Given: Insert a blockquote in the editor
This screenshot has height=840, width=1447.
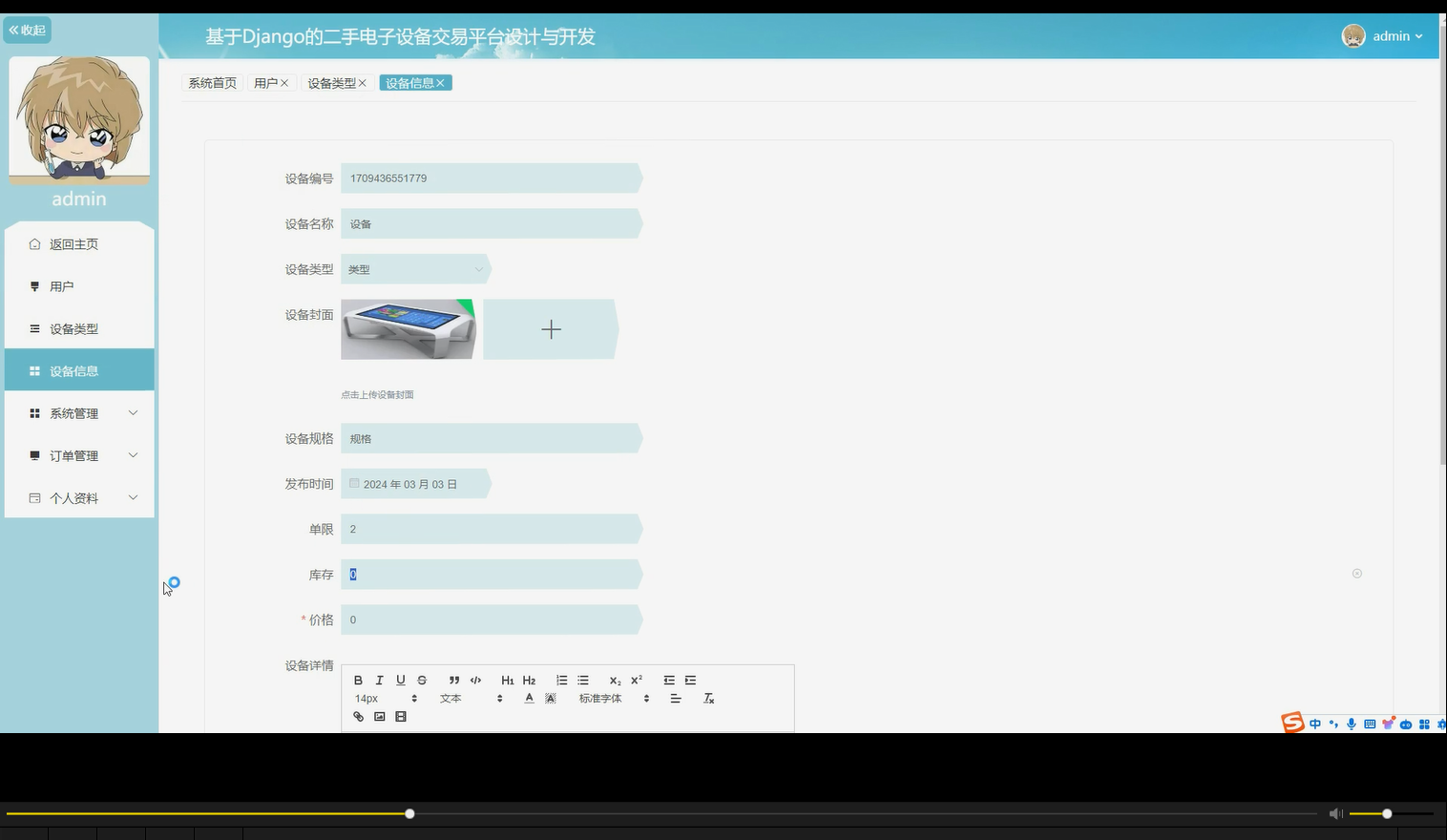Looking at the screenshot, I should pyautogui.click(x=454, y=681).
